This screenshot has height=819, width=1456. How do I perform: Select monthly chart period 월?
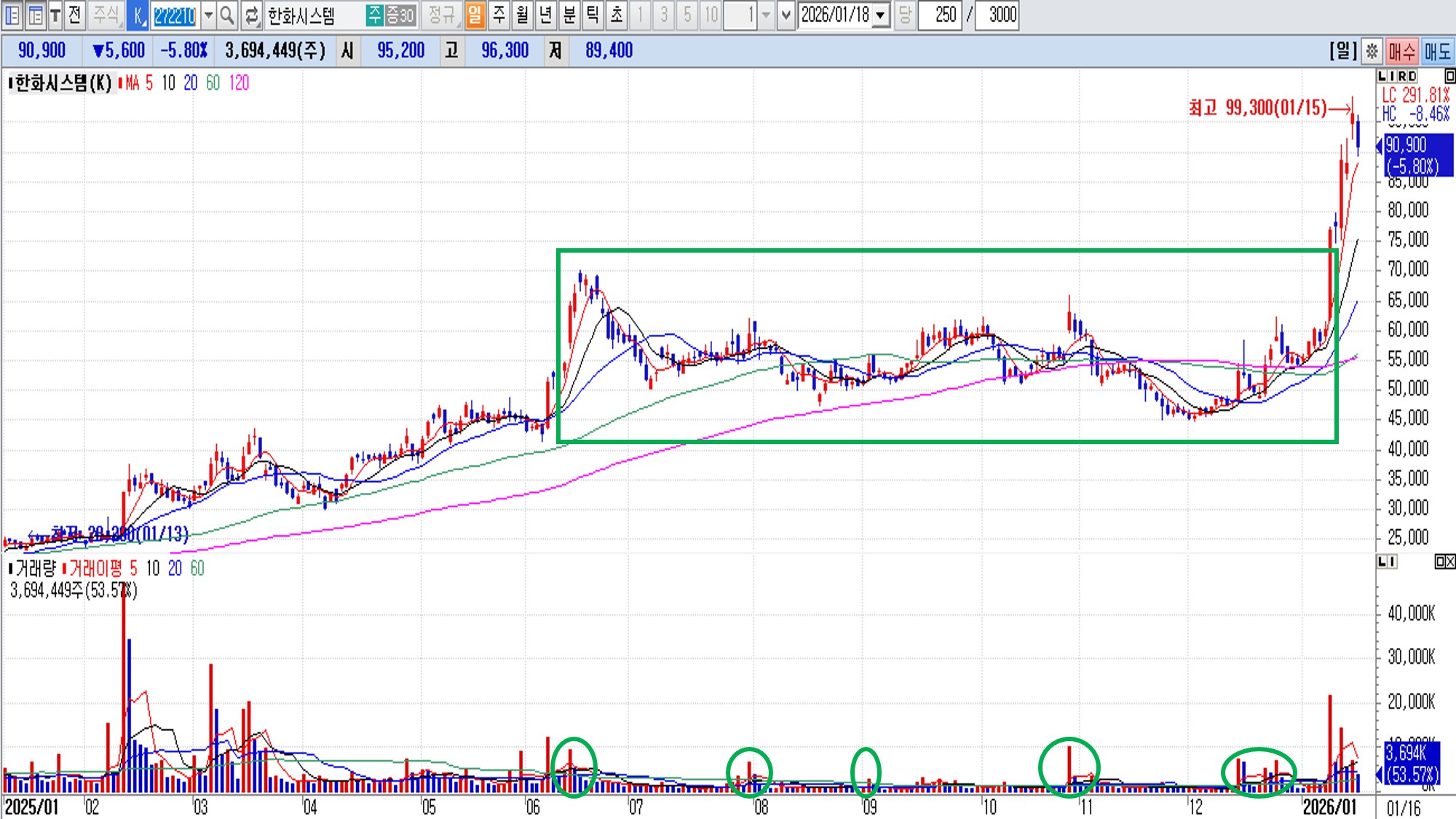[x=522, y=15]
